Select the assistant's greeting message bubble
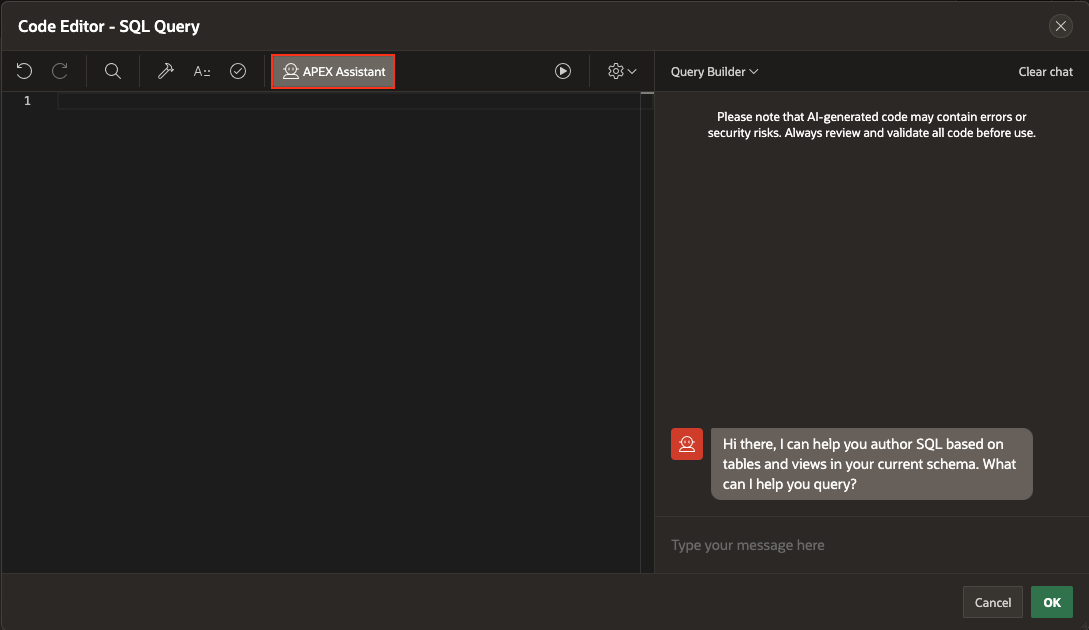 [x=871, y=464]
